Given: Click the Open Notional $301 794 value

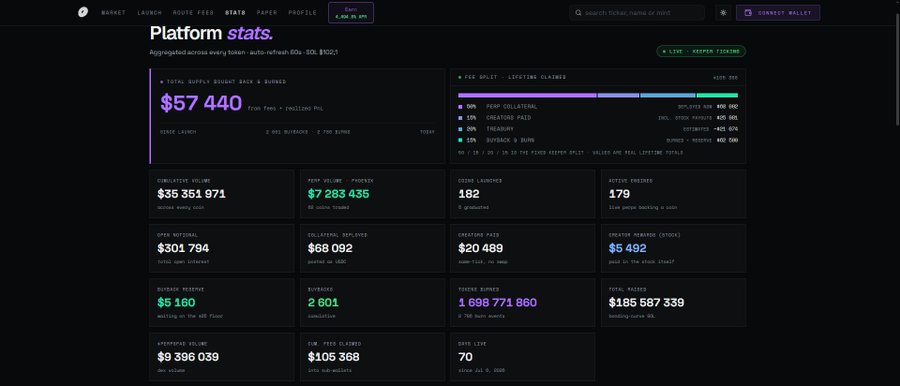Looking at the screenshot, I should click(183, 248).
